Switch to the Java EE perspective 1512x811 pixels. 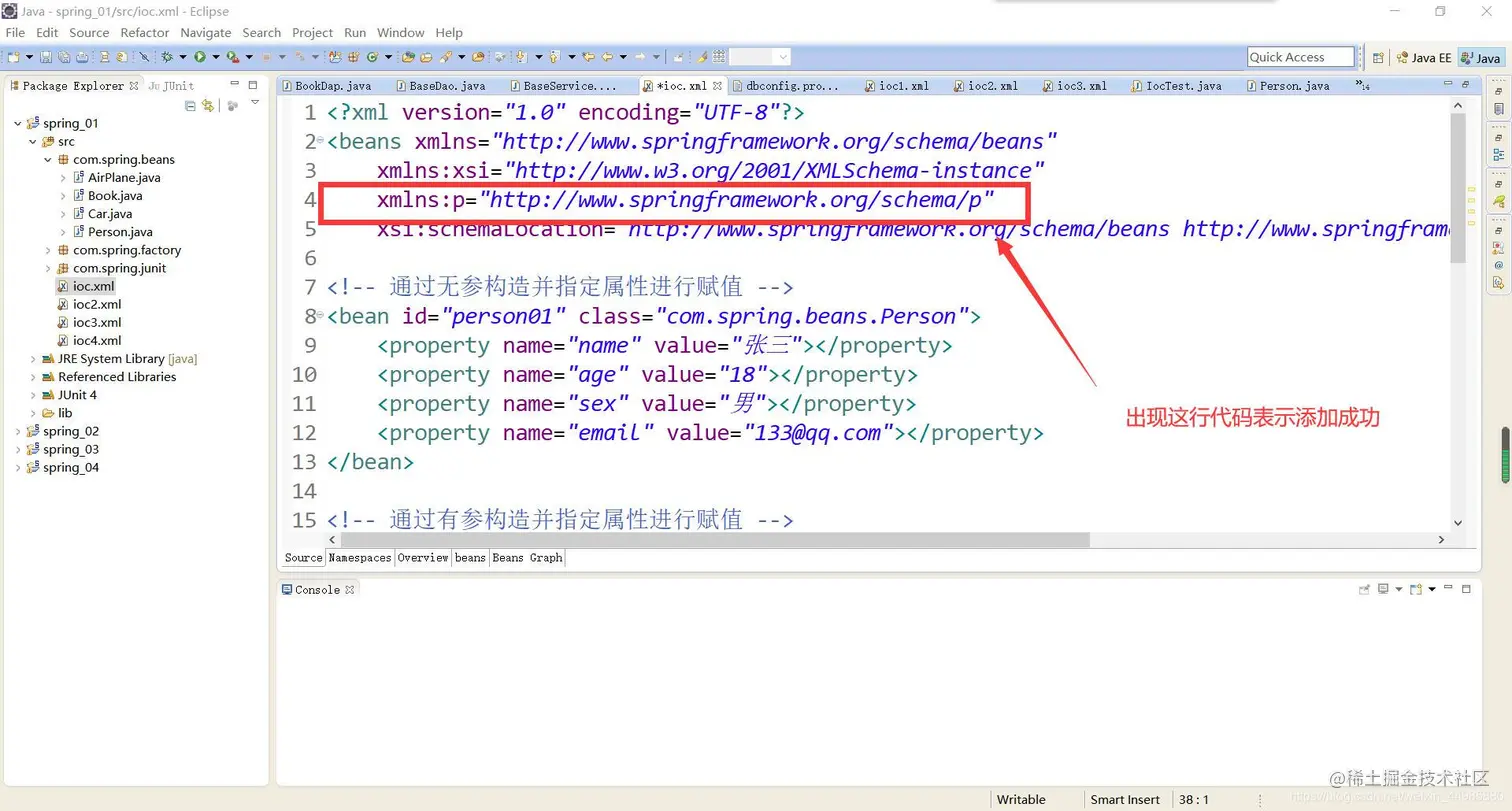point(1424,58)
